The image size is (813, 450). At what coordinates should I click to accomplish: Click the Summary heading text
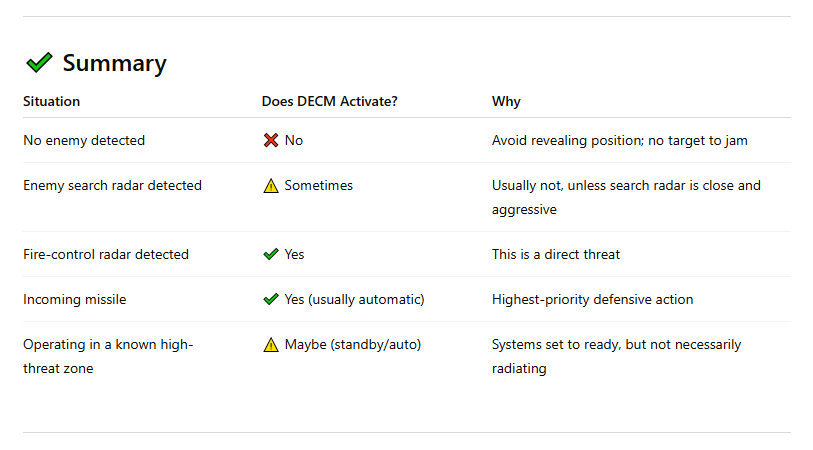click(x=114, y=64)
